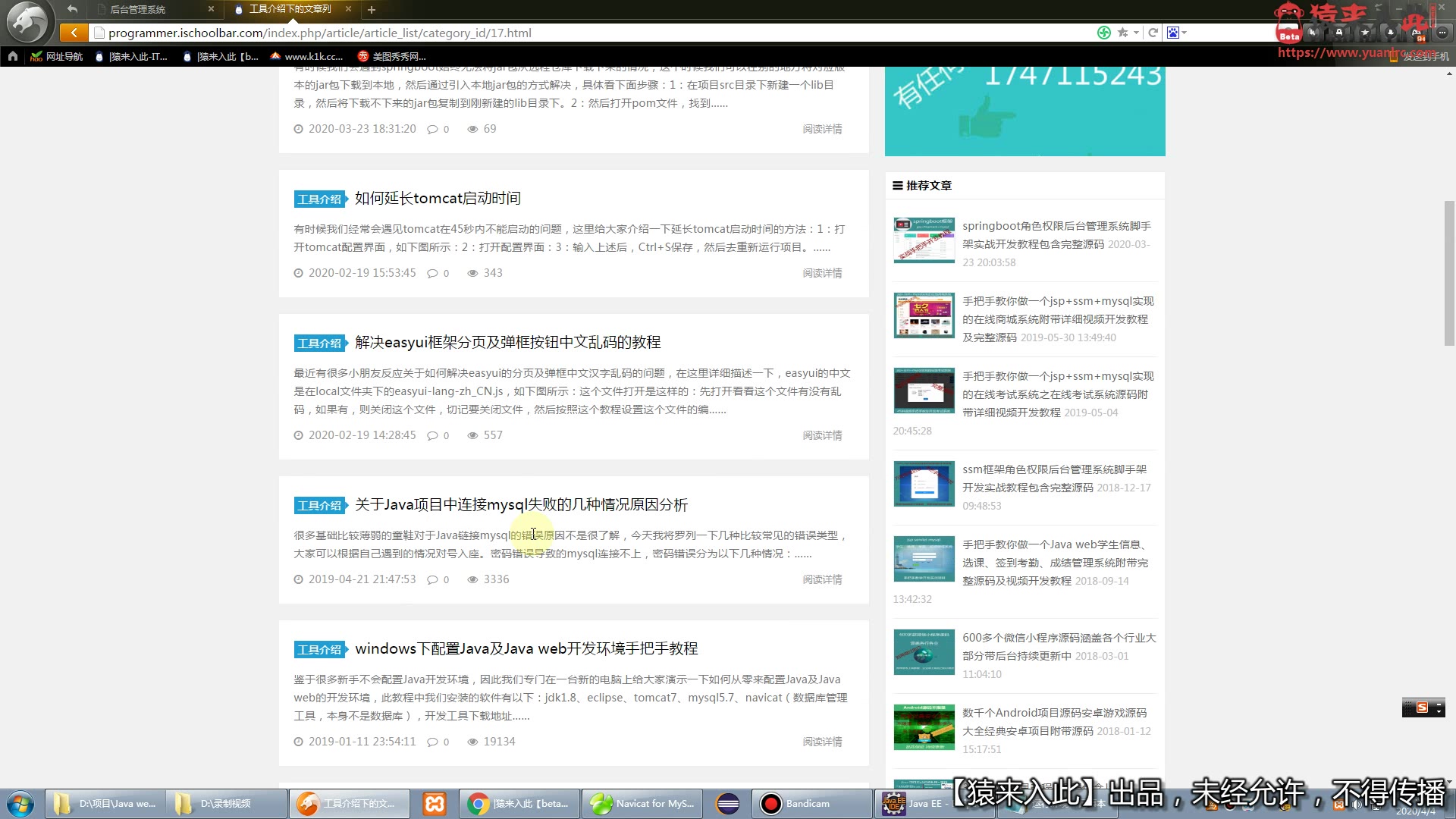Click 工具介绍 tag on windows Java article
This screenshot has height=819, width=1456.
point(319,650)
